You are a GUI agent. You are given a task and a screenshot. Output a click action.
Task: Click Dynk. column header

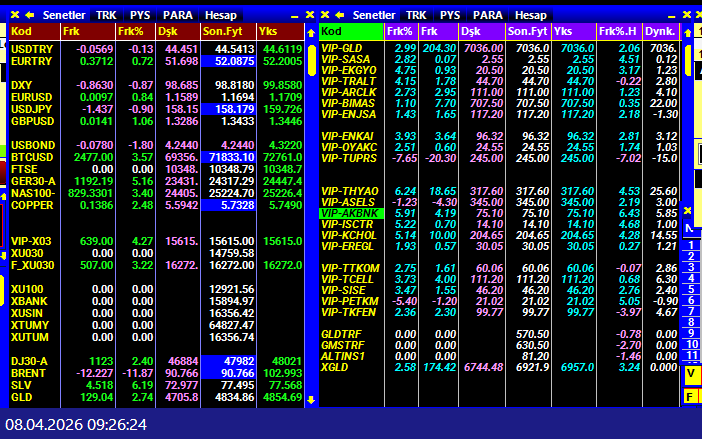(x=662, y=31)
